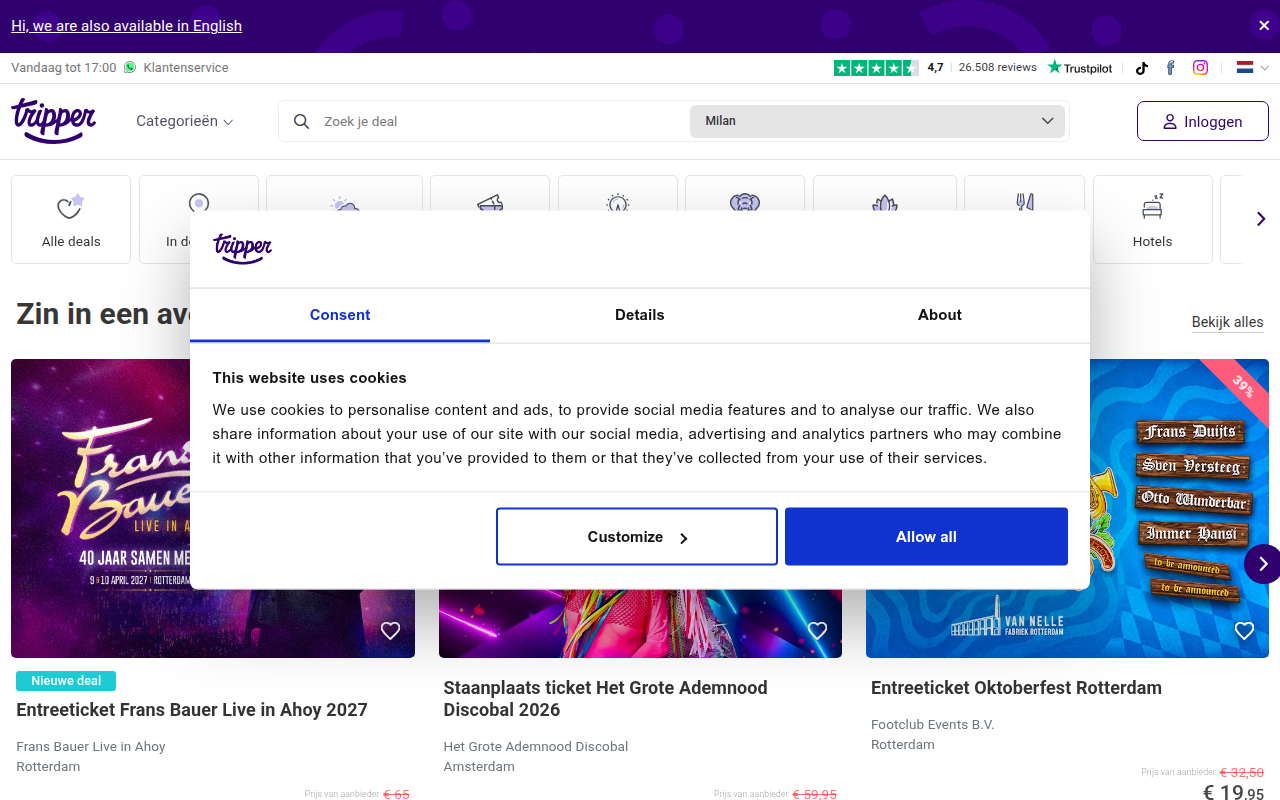Click the € 19.95 price

tap(1233, 793)
